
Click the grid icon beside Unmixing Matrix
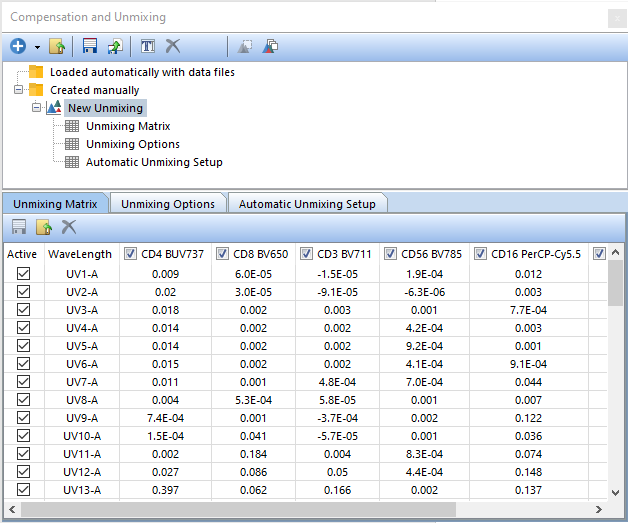pos(72,126)
